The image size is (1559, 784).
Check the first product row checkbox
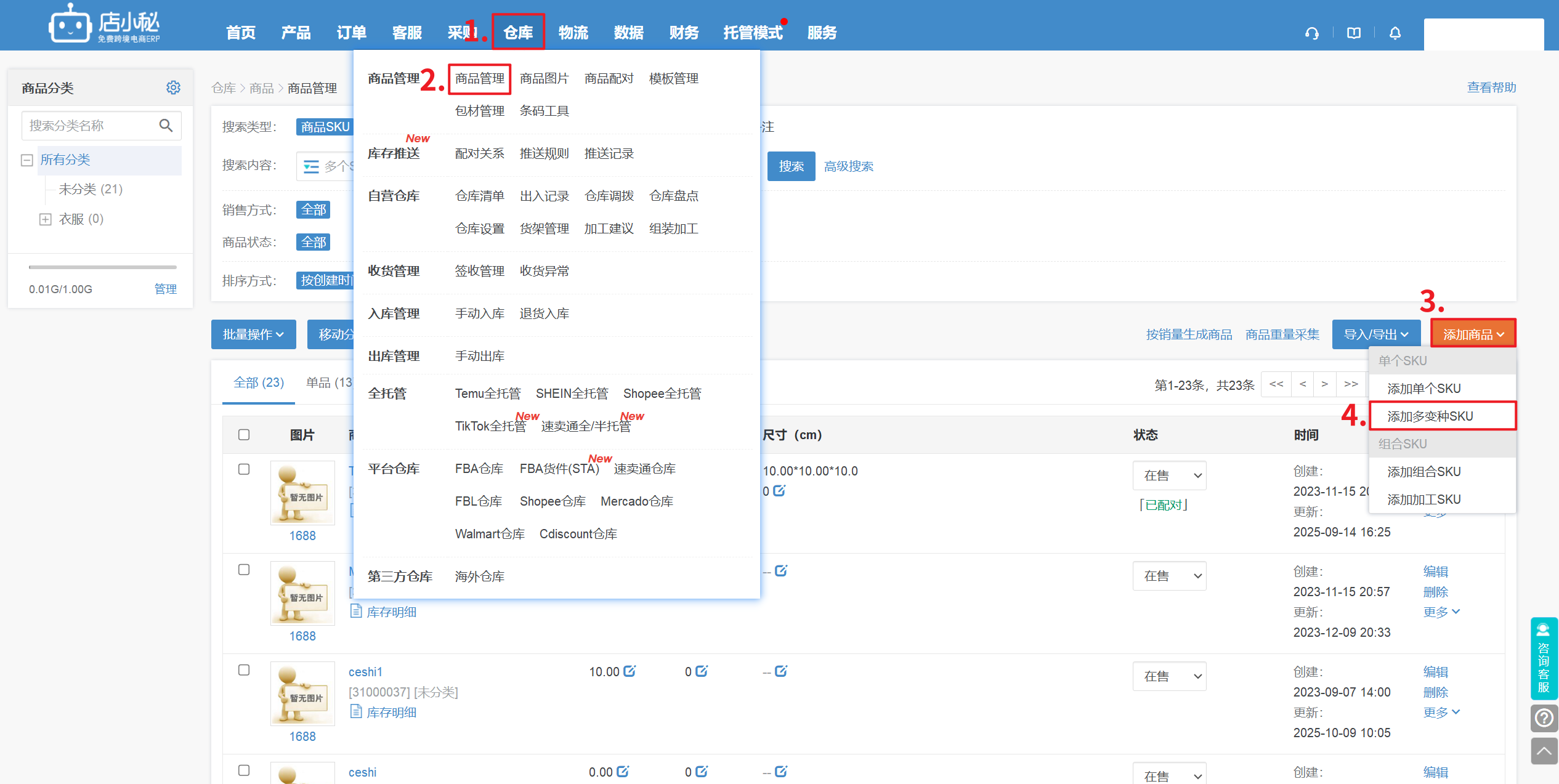pyautogui.click(x=244, y=469)
